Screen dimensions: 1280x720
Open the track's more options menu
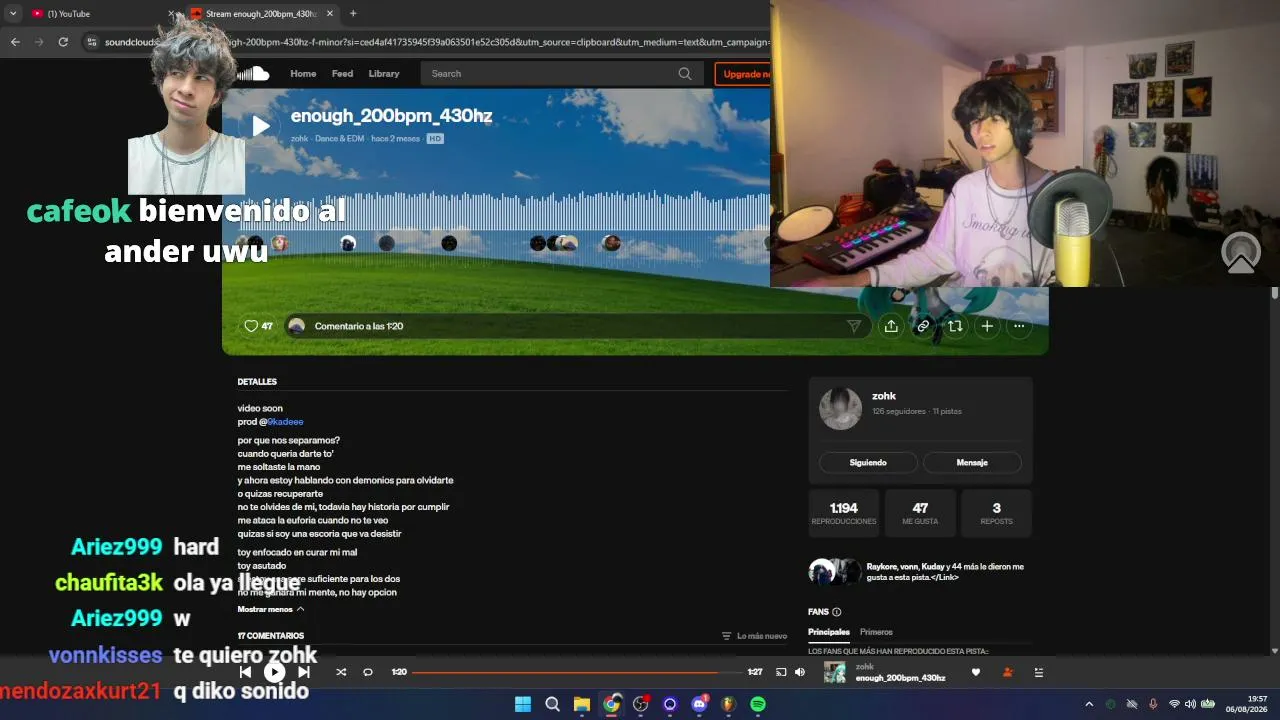pos(1019,326)
